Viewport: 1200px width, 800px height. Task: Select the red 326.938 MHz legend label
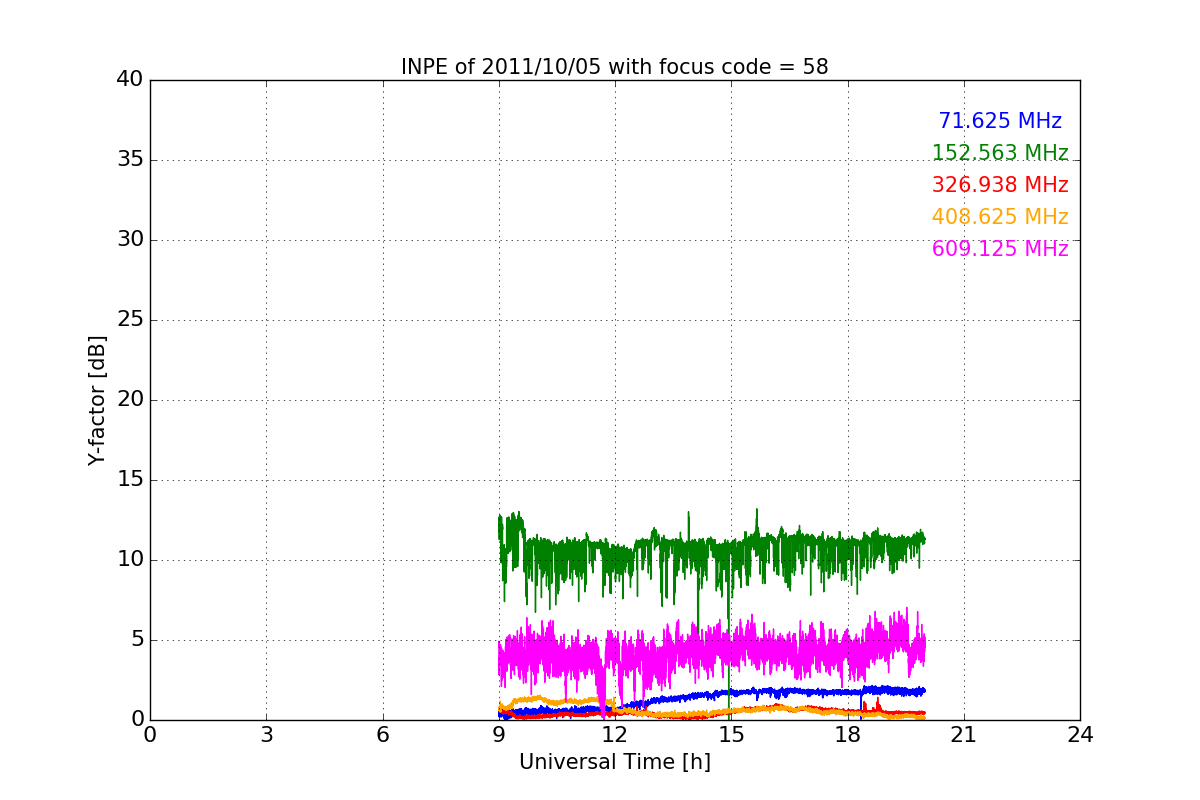coord(1000,185)
